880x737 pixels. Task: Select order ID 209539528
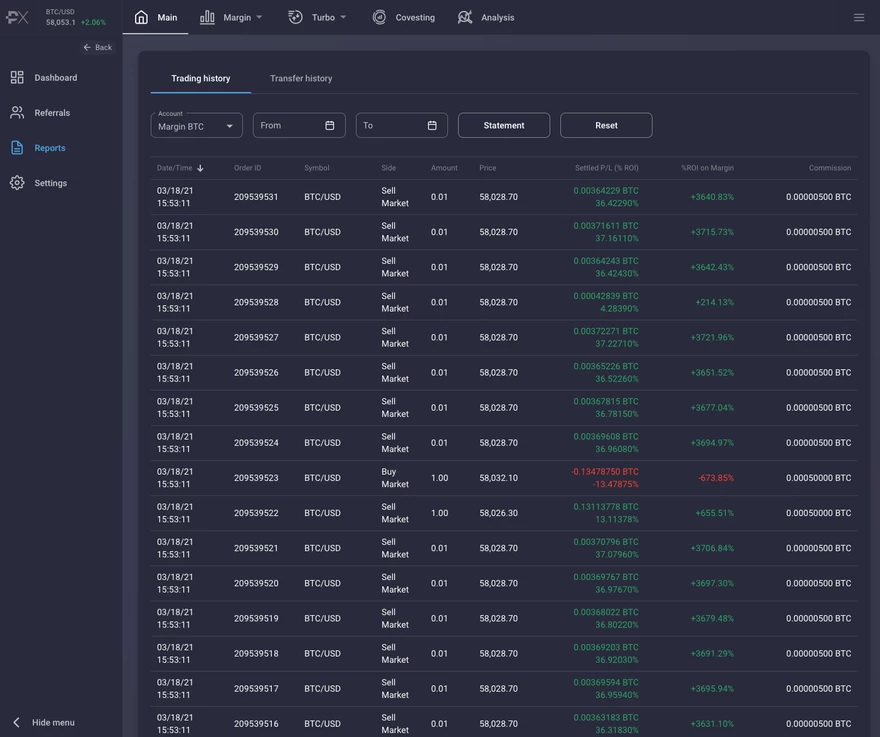click(256, 302)
